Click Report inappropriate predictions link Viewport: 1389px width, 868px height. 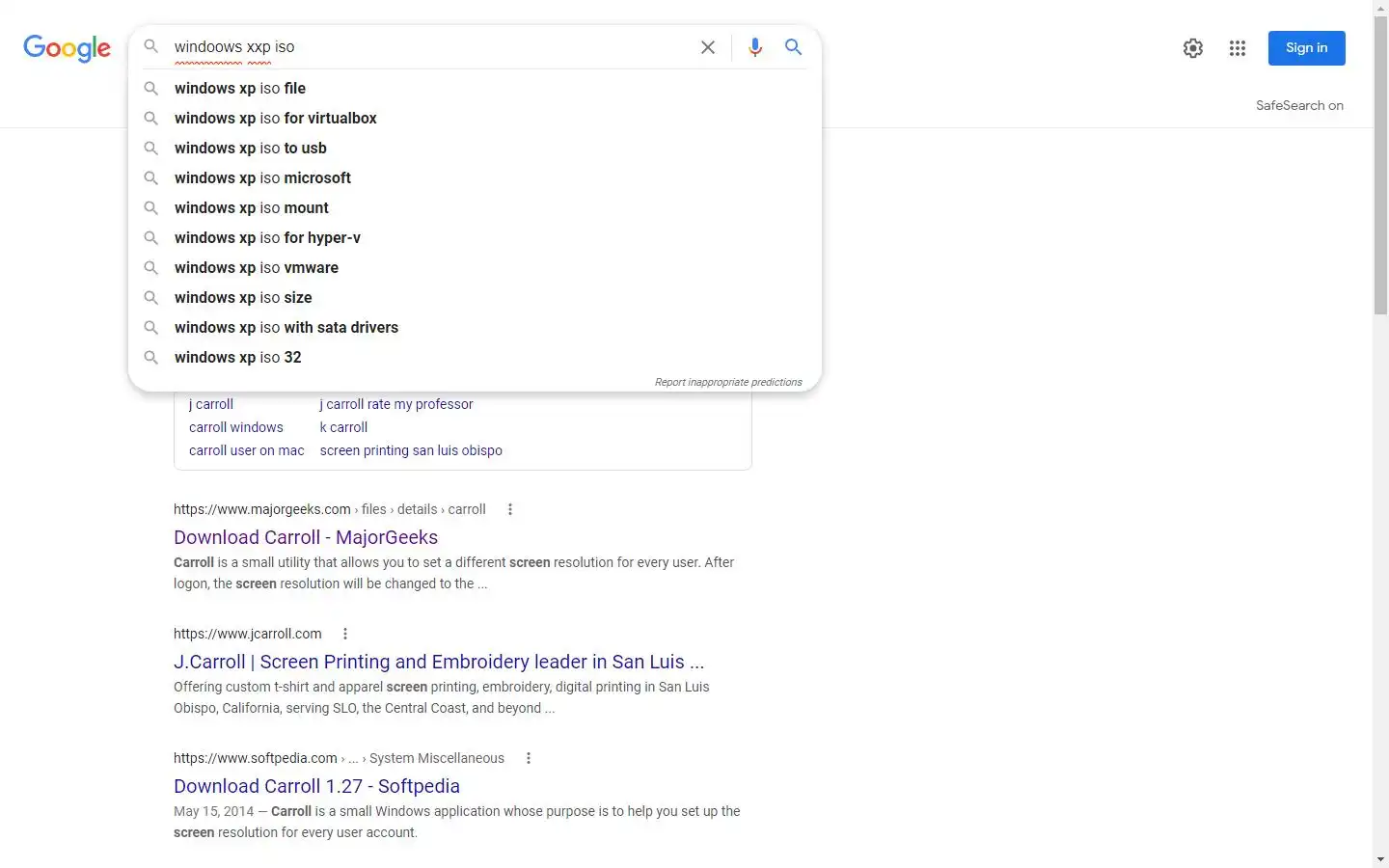(728, 382)
